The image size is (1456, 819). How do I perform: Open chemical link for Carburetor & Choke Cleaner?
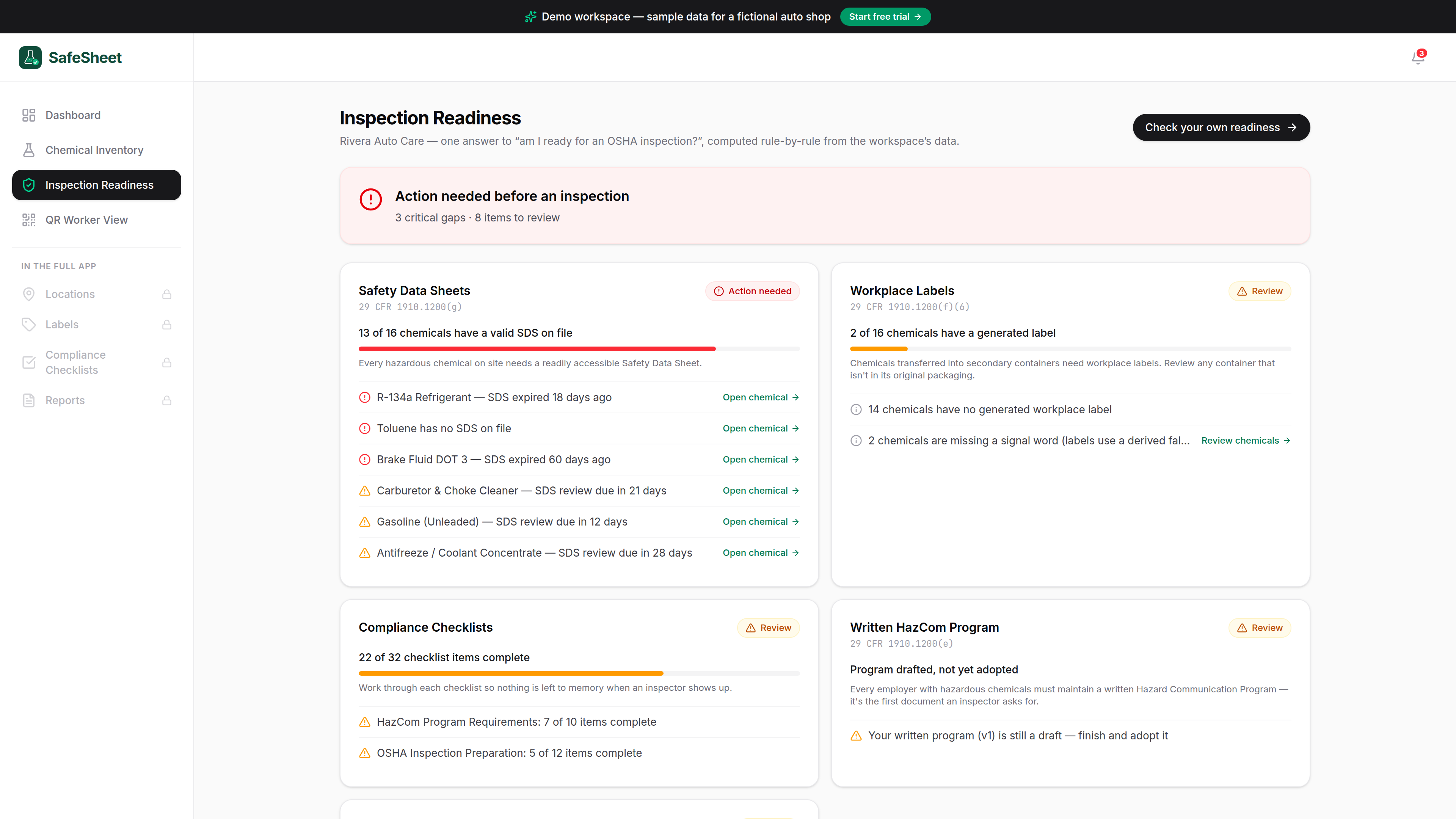point(761,491)
